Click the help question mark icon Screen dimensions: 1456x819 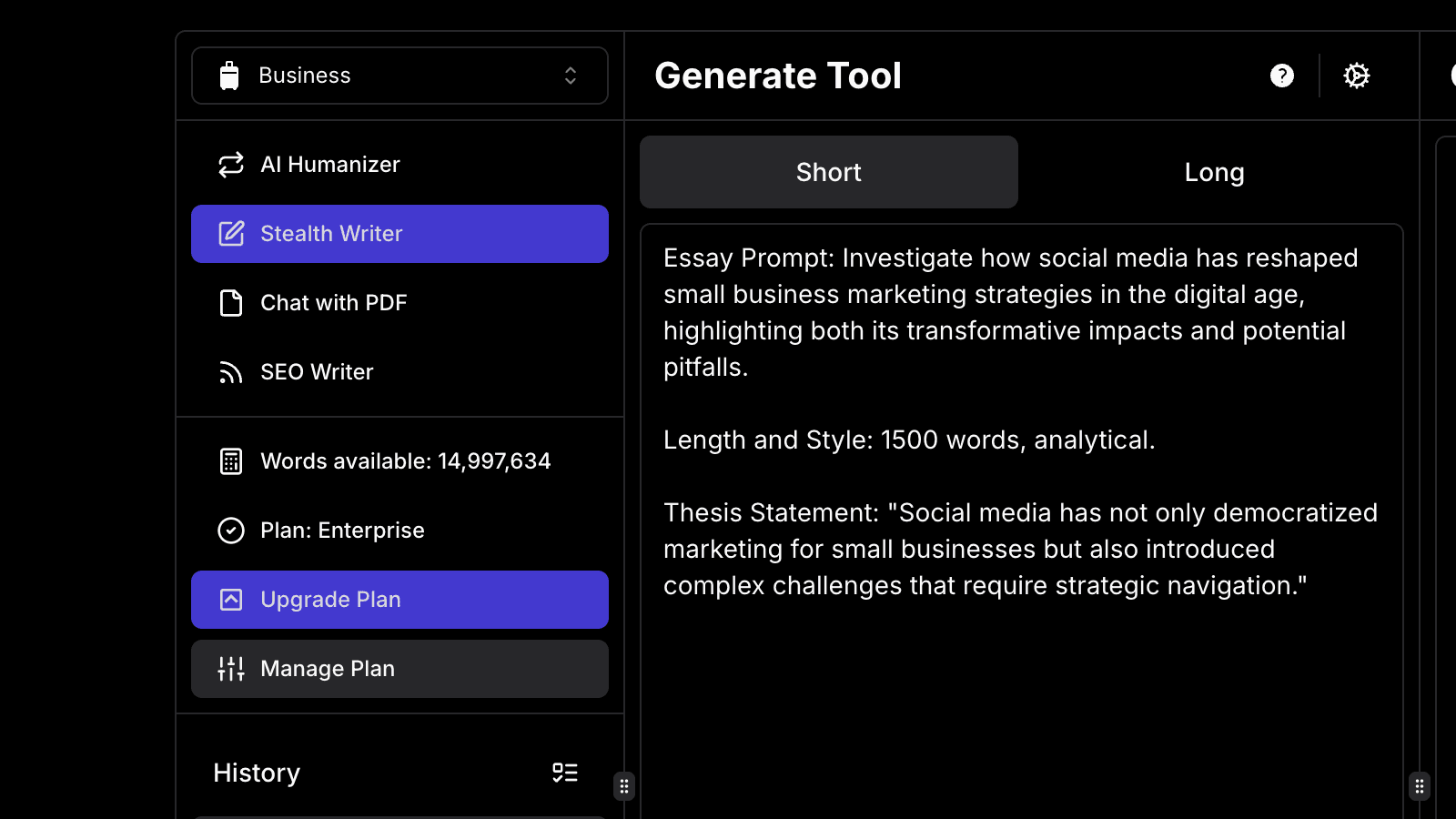pos(1281,76)
